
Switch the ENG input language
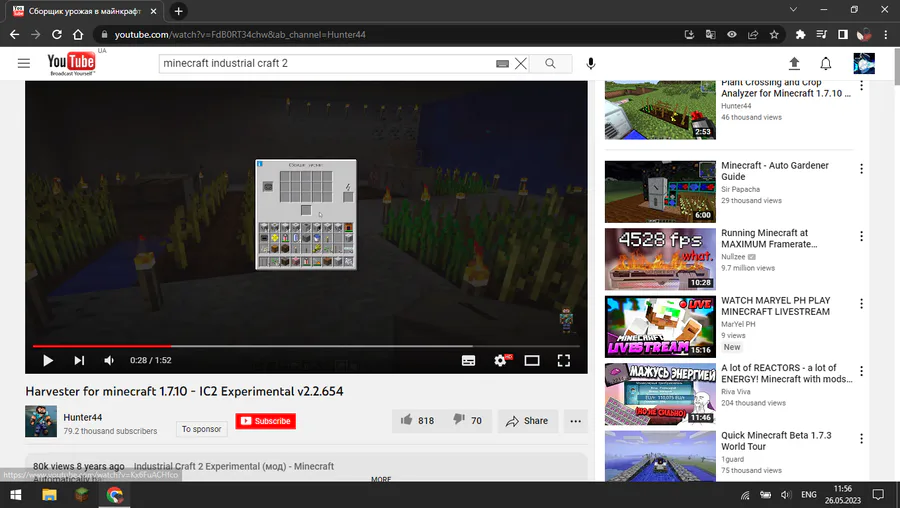point(809,495)
